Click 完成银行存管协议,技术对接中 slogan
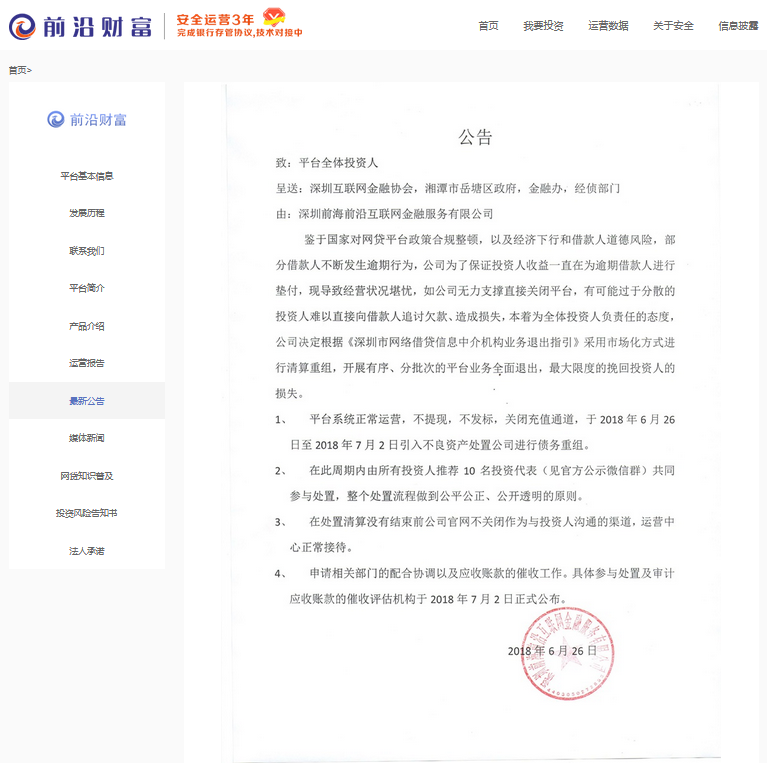This screenshot has height=763, width=767. pos(240,33)
